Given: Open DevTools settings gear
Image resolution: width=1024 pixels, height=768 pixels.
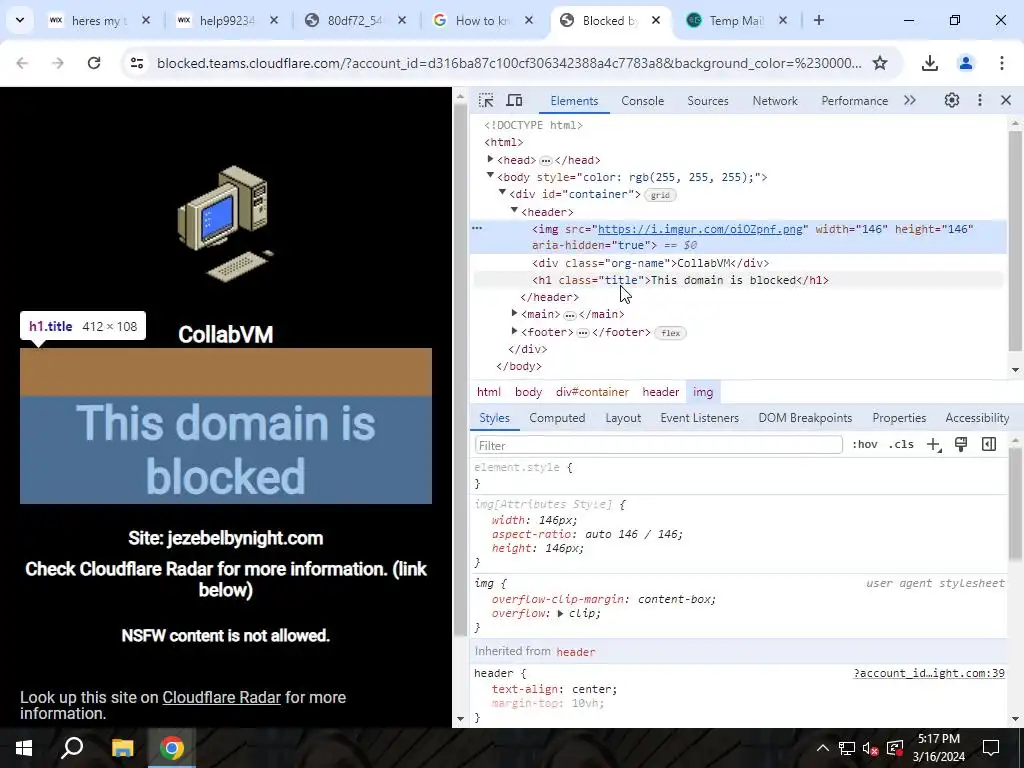Looking at the screenshot, I should point(952,100).
